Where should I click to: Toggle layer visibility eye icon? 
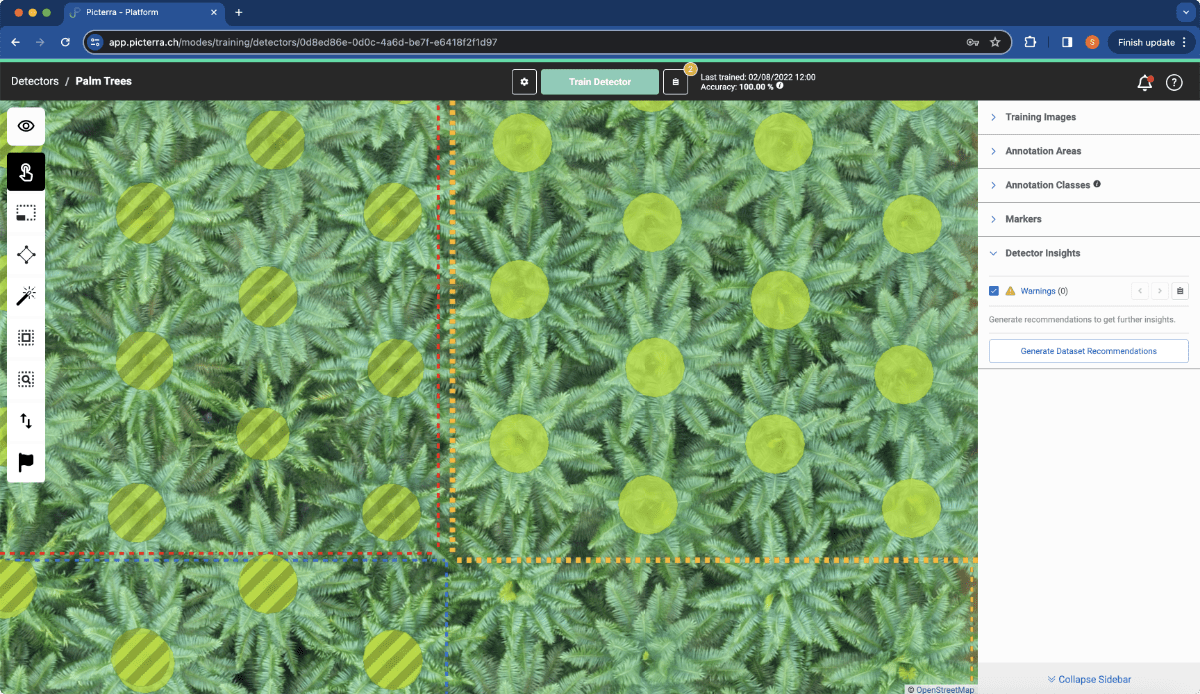(26, 126)
